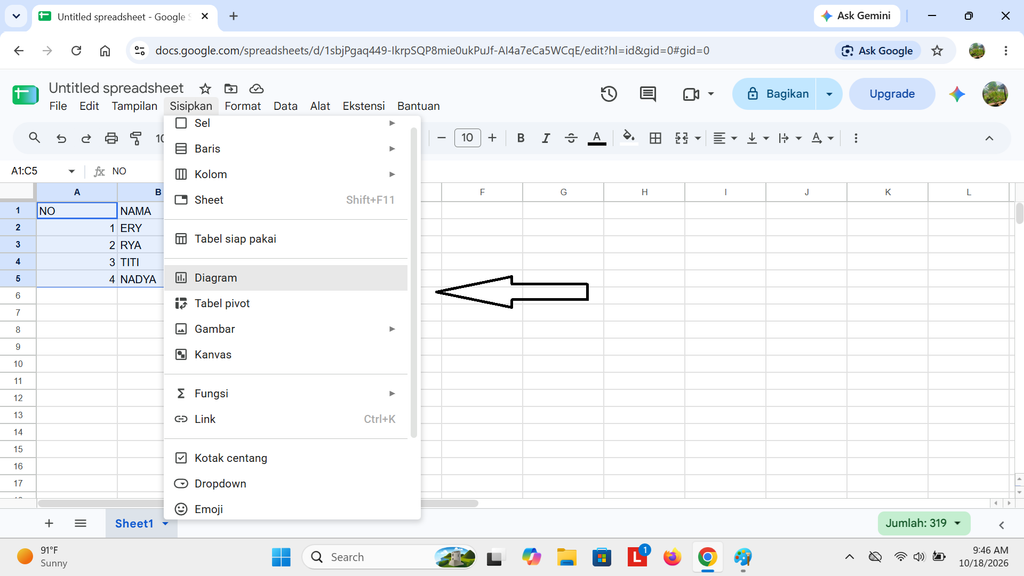Screen dimensions: 1024x576
Task: Open the Data menu
Action: 285,106
